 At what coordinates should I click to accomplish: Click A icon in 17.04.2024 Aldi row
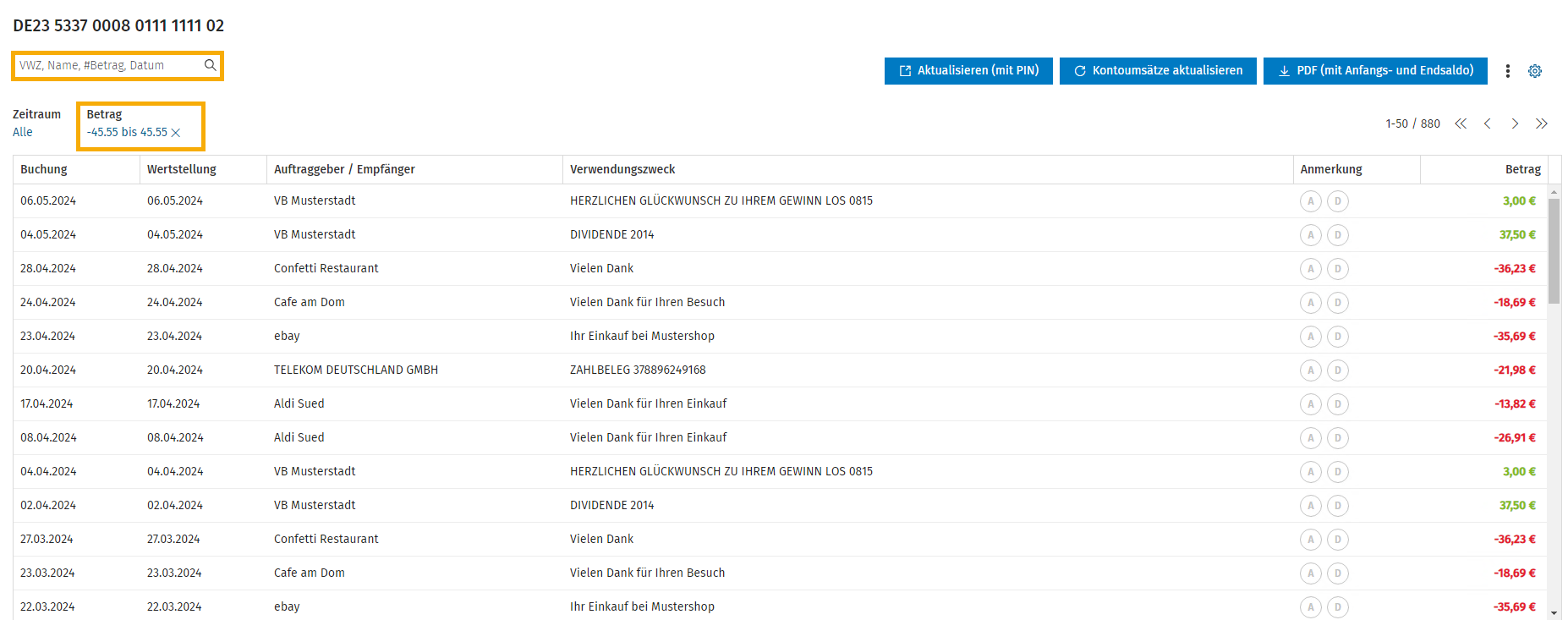1311,404
